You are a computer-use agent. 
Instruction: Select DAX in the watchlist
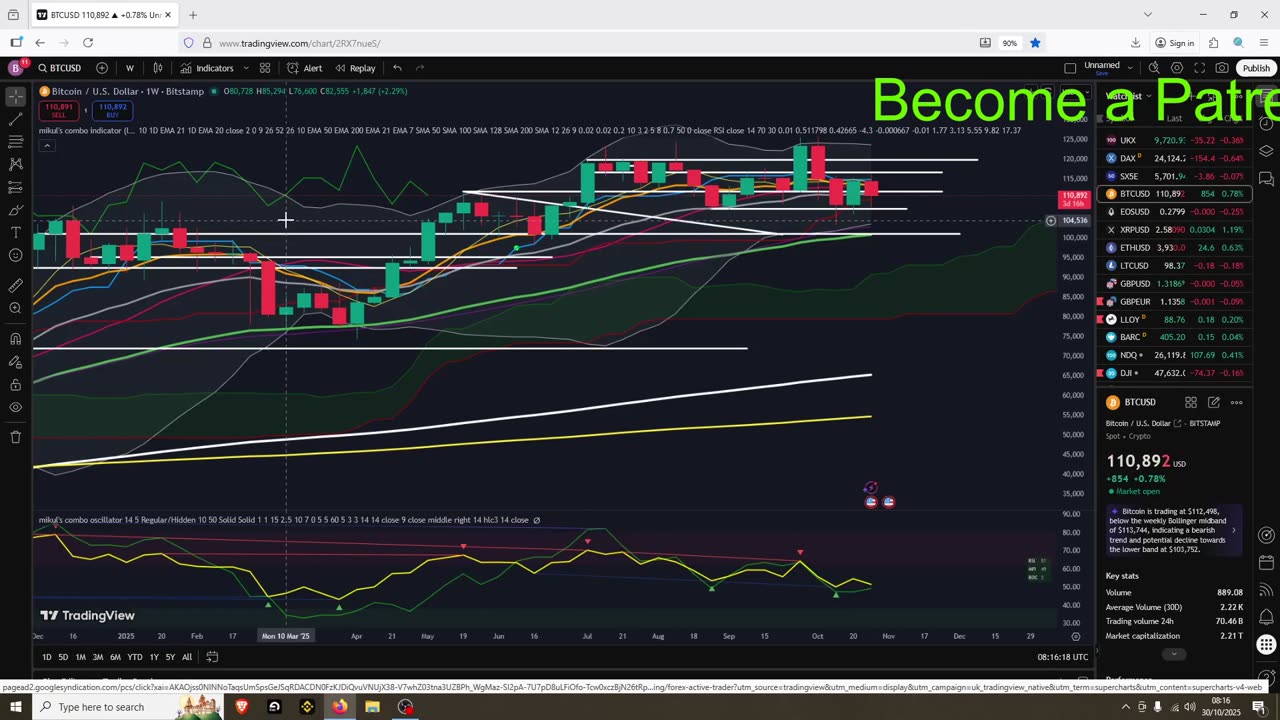1174,158
